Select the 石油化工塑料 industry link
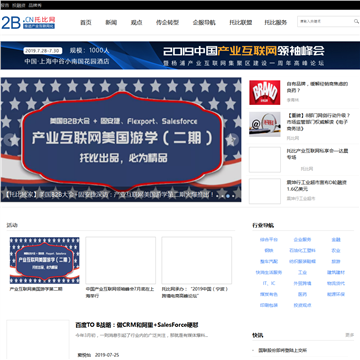This screenshot has width=360, height=360. tap(302, 251)
